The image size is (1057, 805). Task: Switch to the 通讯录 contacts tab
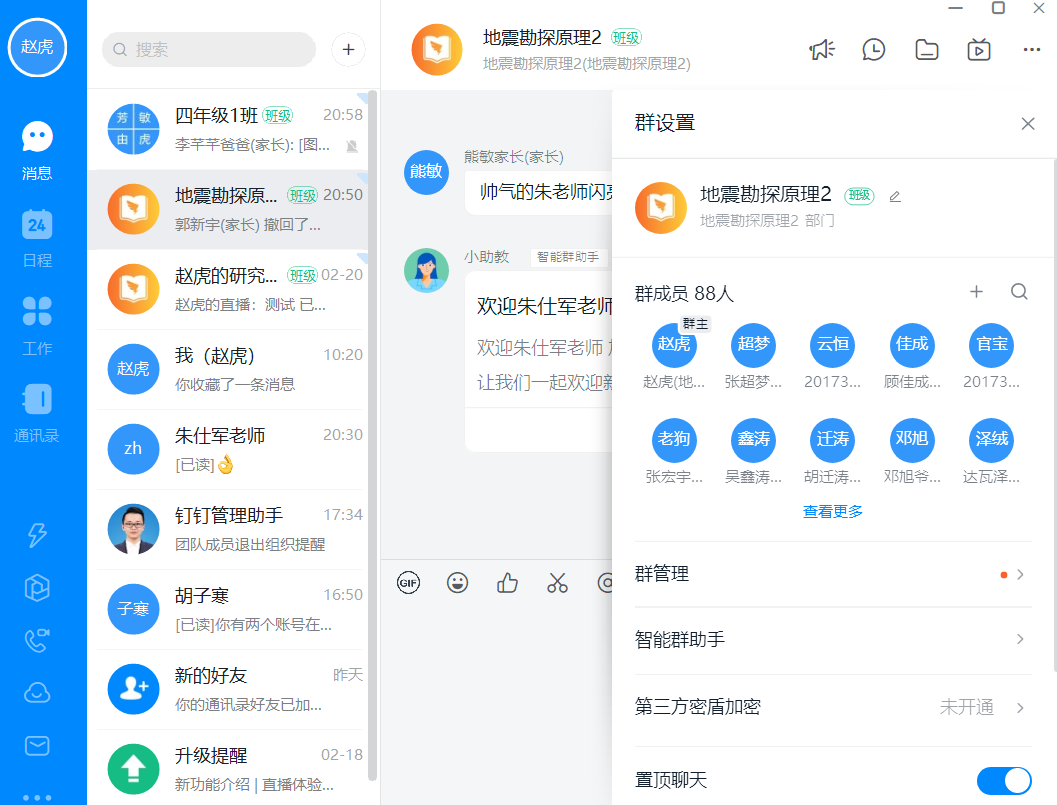click(x=37, y=414)
